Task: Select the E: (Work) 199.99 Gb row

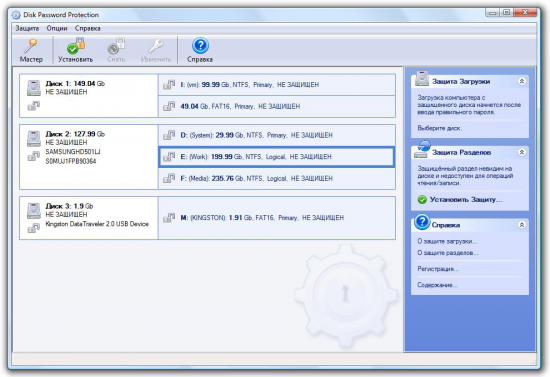Action: 277,157
